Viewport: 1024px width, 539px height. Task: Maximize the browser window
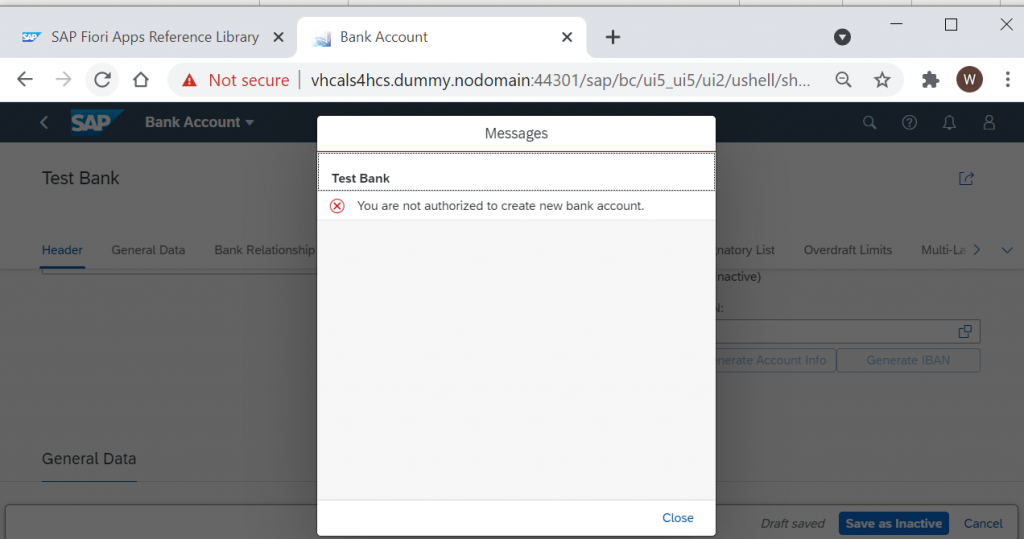(951, 25)
